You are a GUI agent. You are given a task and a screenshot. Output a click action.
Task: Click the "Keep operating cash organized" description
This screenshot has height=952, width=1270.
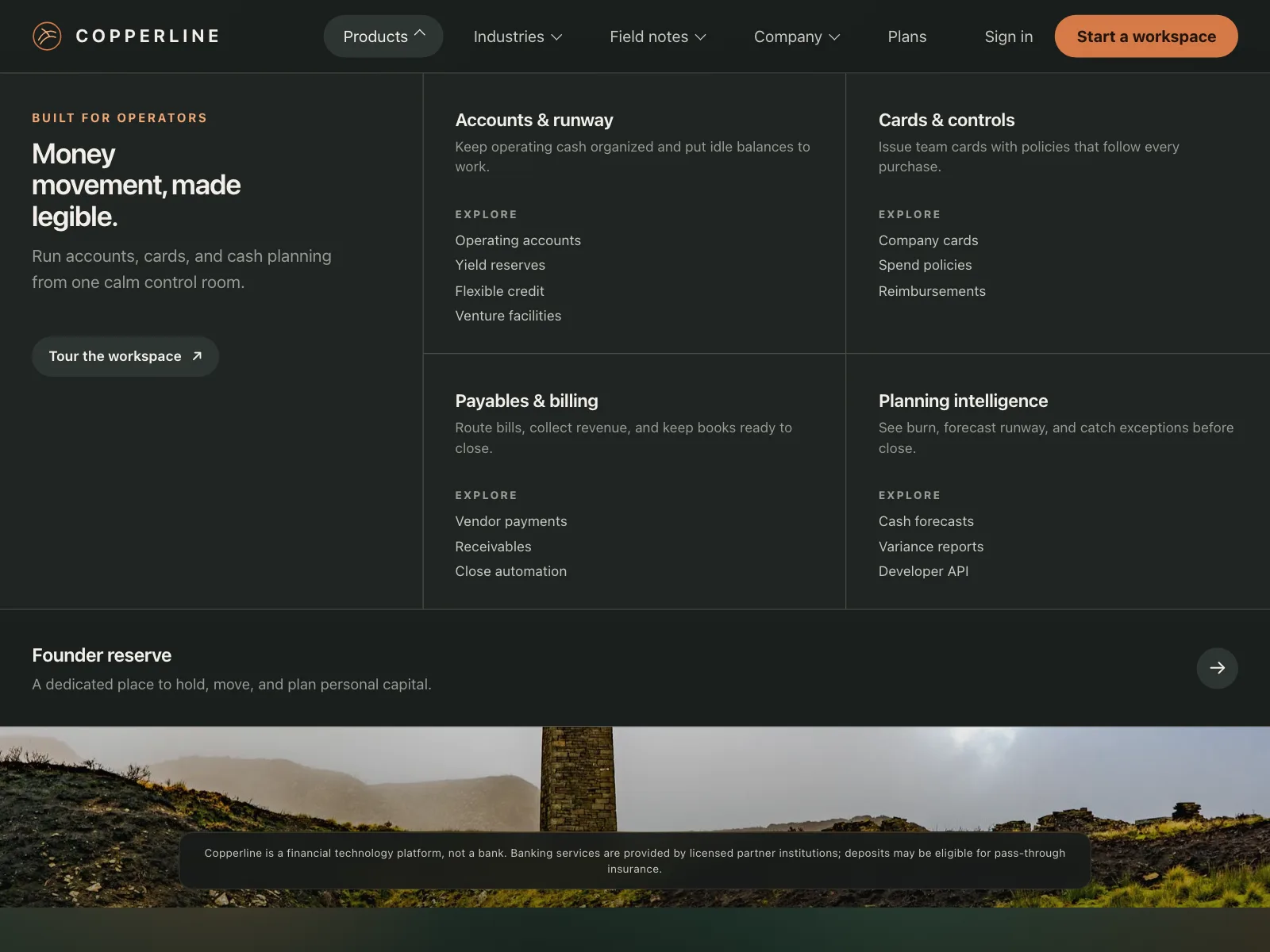click(633, 156)
